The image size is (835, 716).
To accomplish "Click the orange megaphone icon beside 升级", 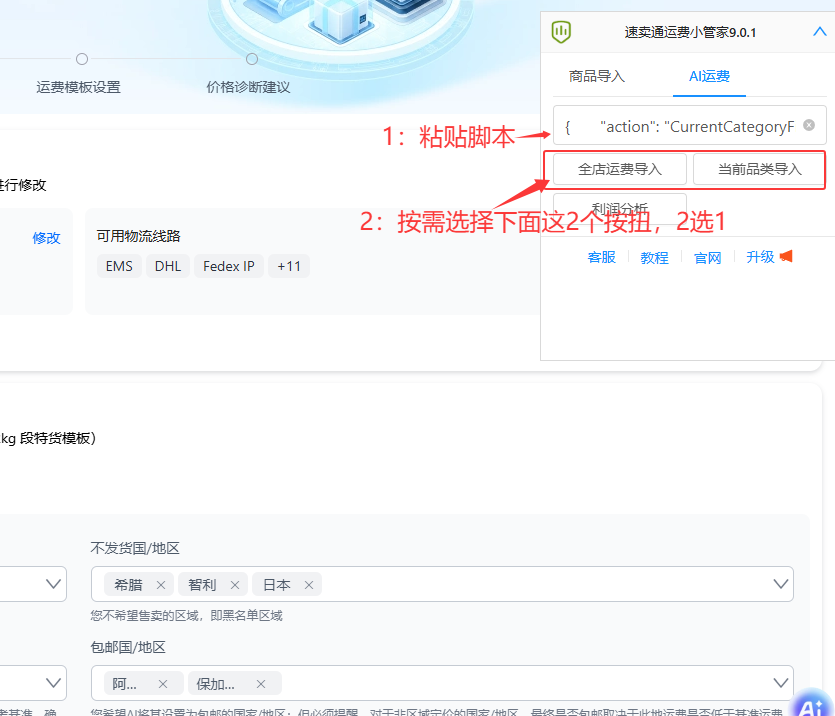I will tap(786, 257).
